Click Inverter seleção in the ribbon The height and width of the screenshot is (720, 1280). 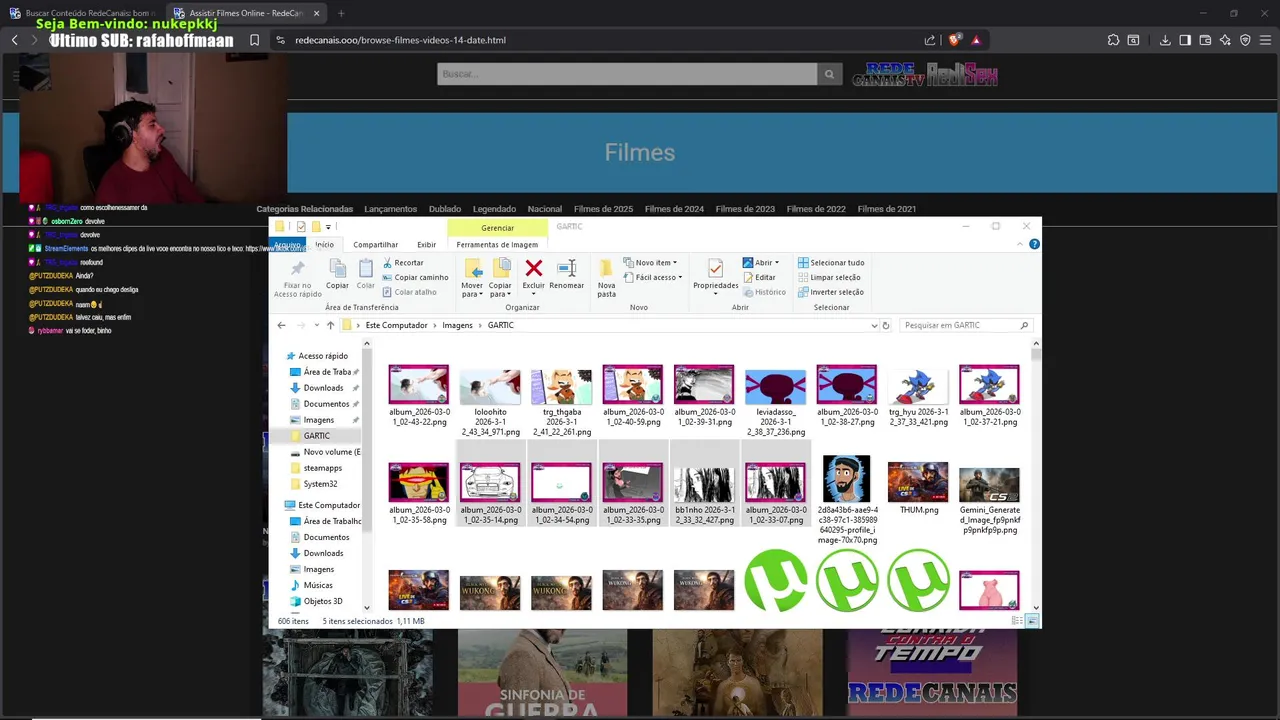[x=831, y=292]
